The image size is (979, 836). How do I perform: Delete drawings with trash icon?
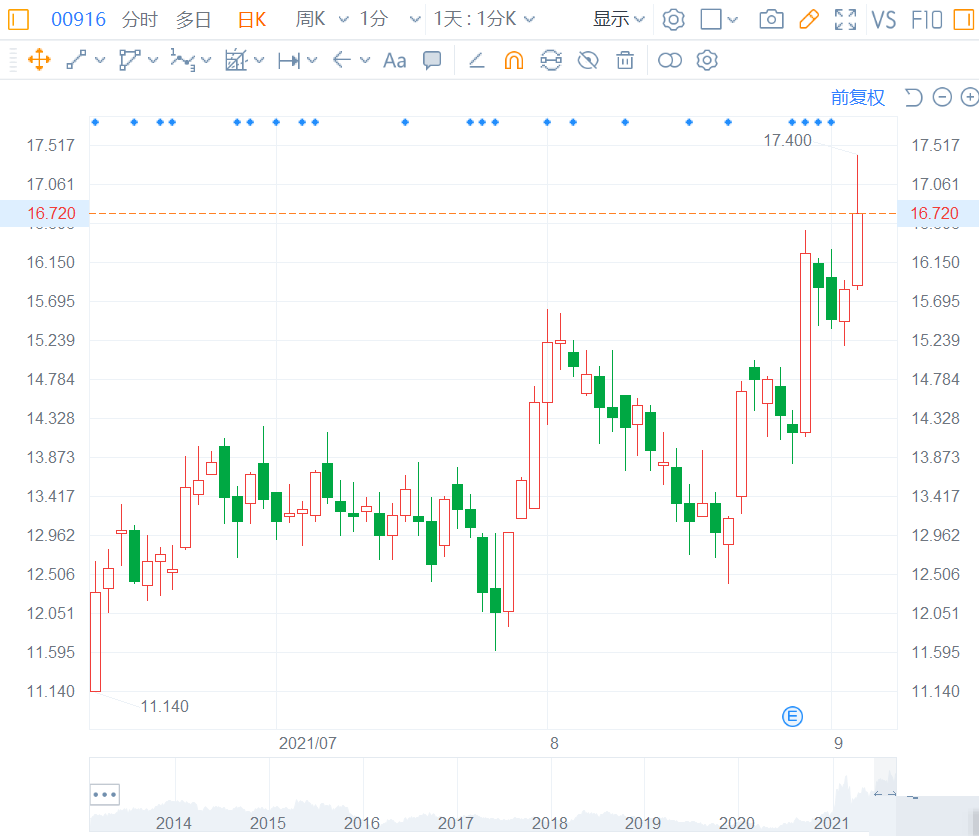[x=625, y=60]
